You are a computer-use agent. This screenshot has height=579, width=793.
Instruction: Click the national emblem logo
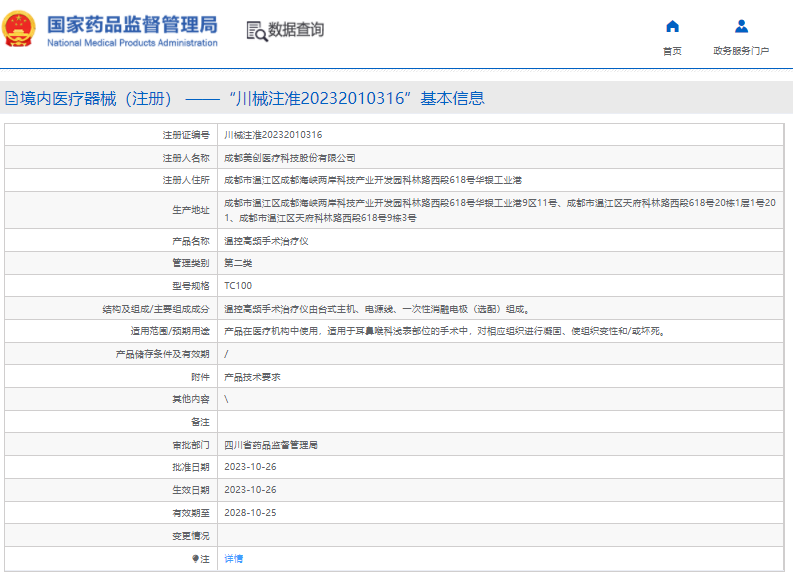(19, 29)
